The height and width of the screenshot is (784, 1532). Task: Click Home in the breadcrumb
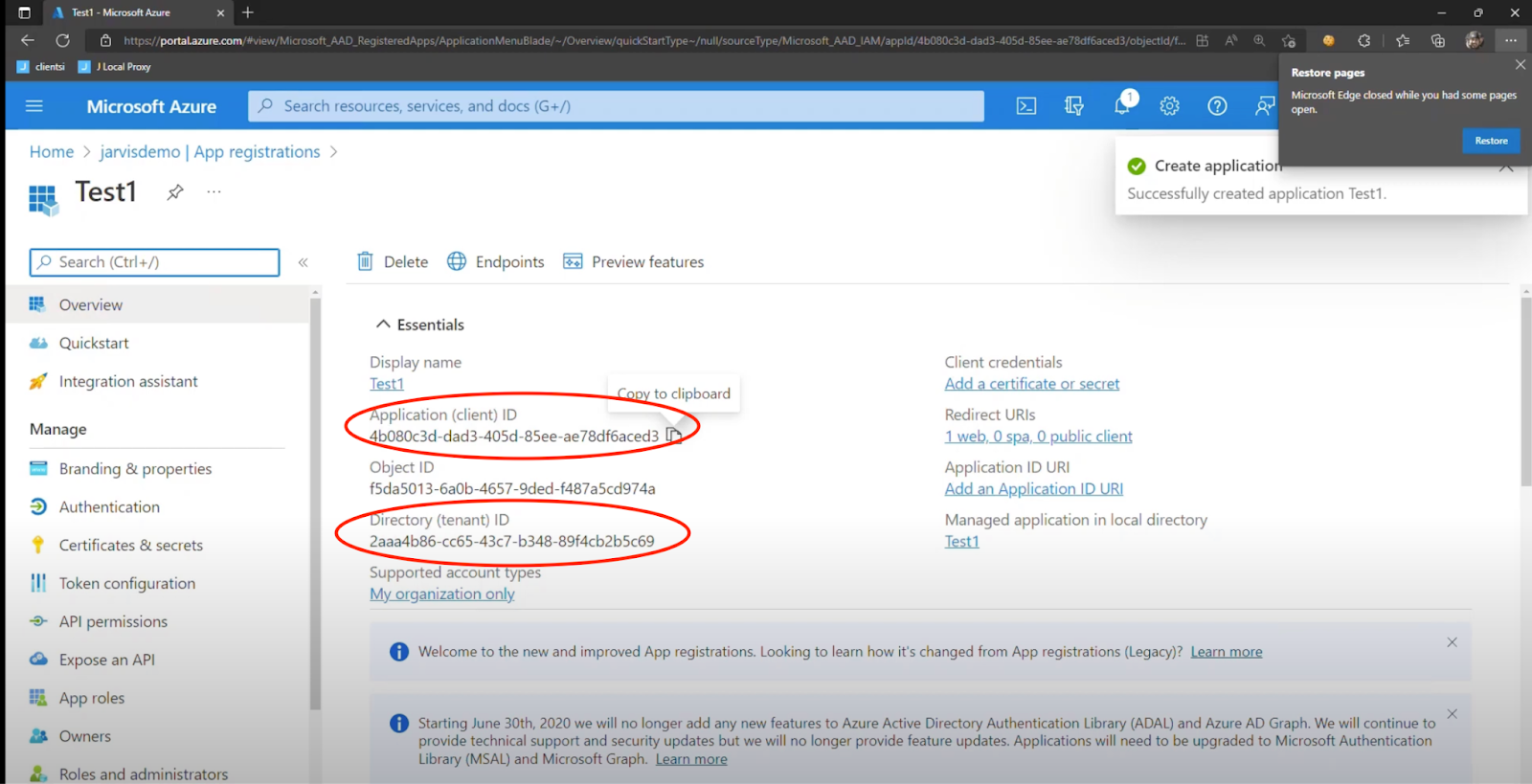(x=51, y=151)
